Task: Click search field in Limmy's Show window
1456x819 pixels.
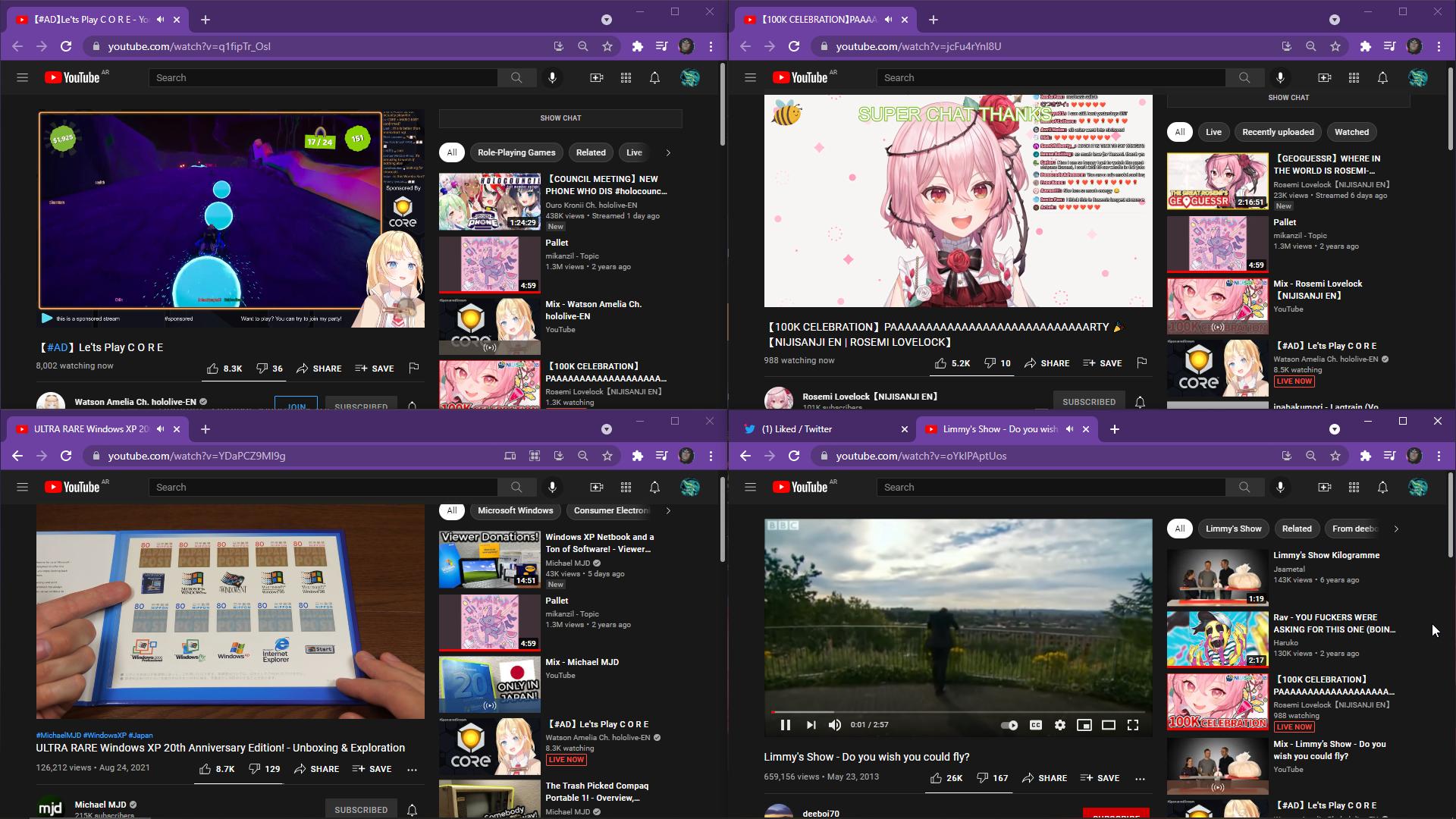Action: coord(1051,487)
